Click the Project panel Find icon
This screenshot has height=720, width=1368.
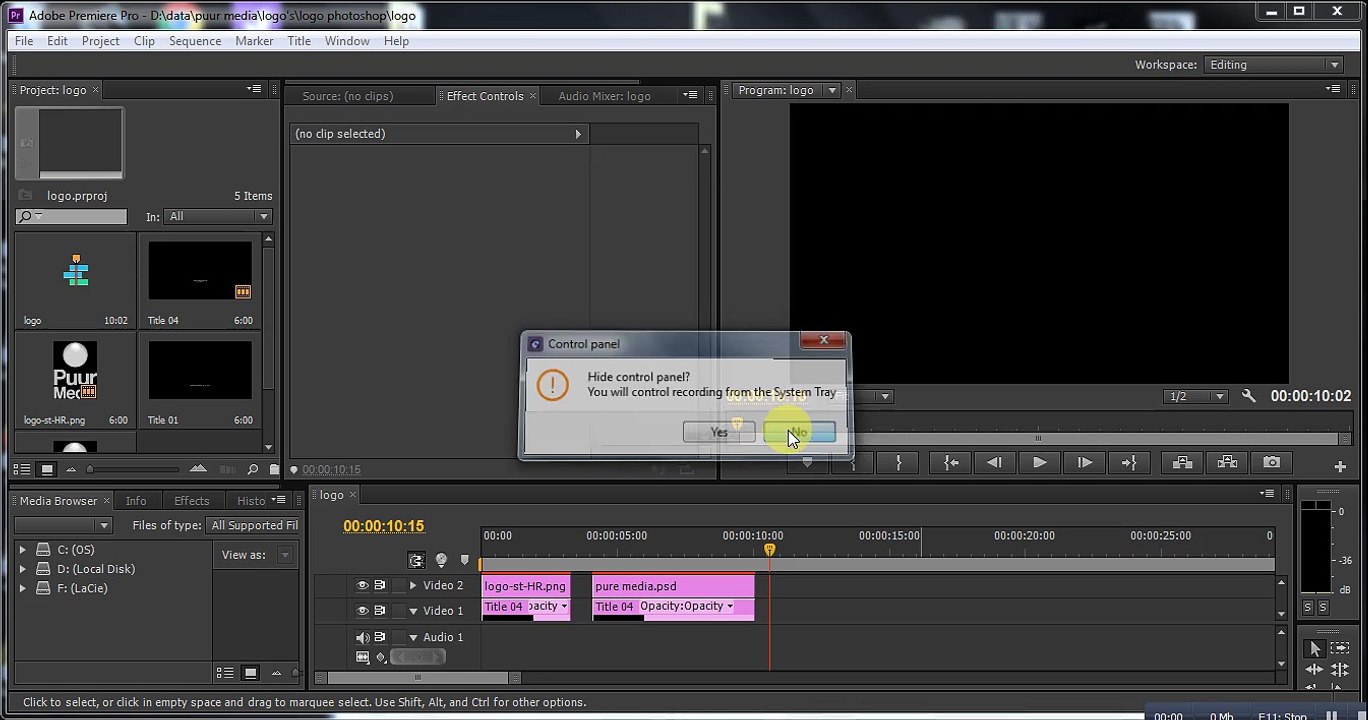tap(253, 469)
